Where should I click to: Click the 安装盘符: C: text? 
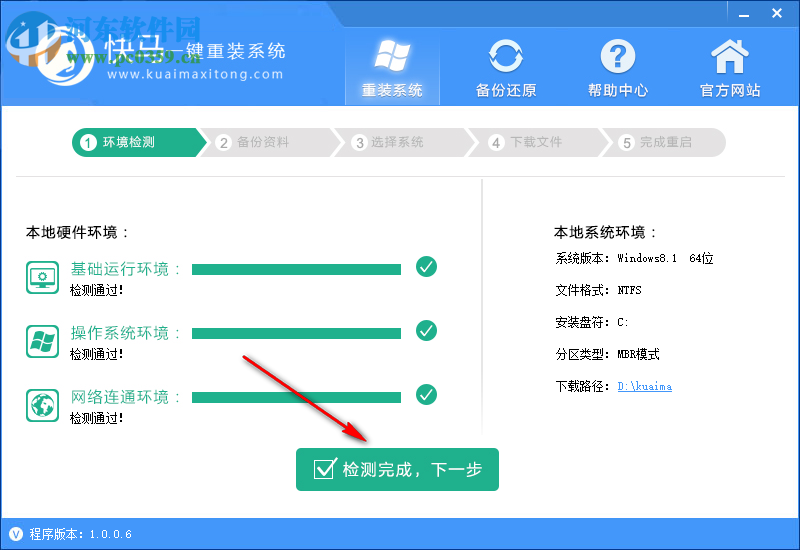pos(592,322)
